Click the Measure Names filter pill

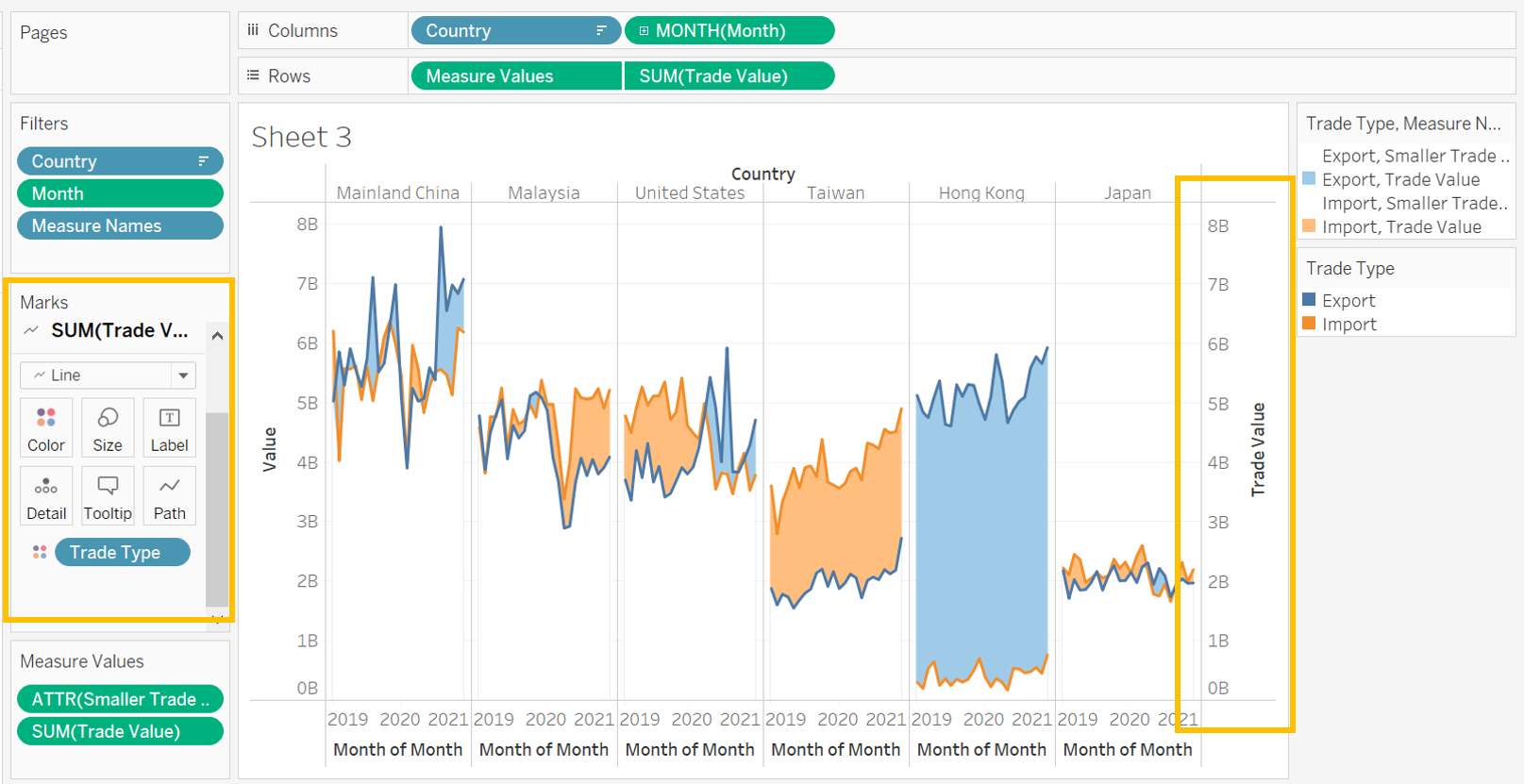120,225
